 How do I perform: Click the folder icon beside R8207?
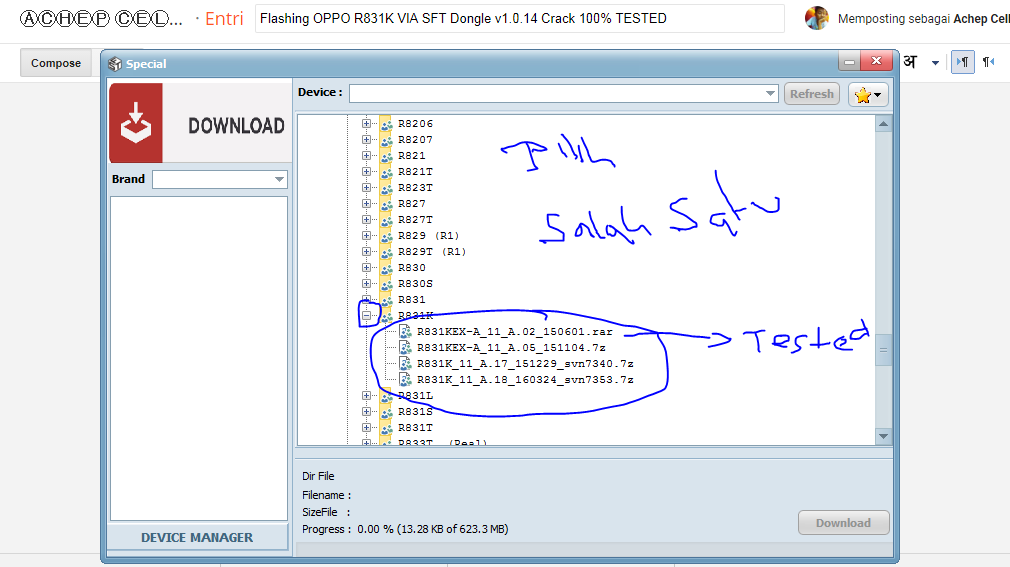pos(386,140)
